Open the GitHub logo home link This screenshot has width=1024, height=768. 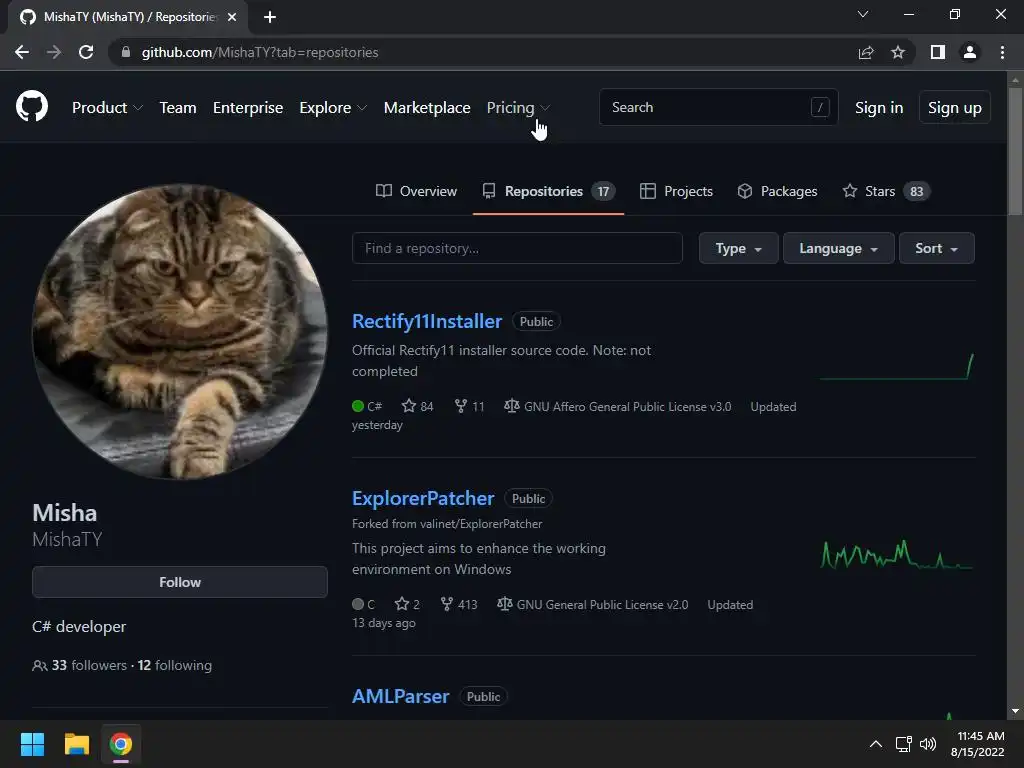click(32, 107)
